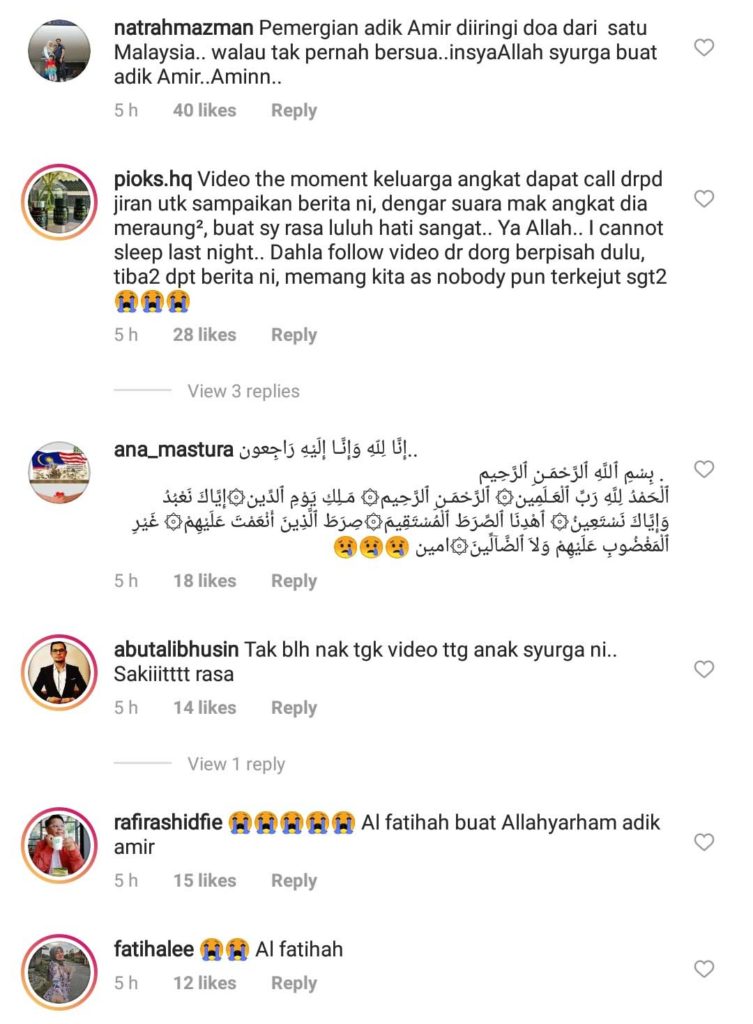Tap the heart beside pioks.hq's comment
The height and width of the screenshot is (1024, 753).
703,199
